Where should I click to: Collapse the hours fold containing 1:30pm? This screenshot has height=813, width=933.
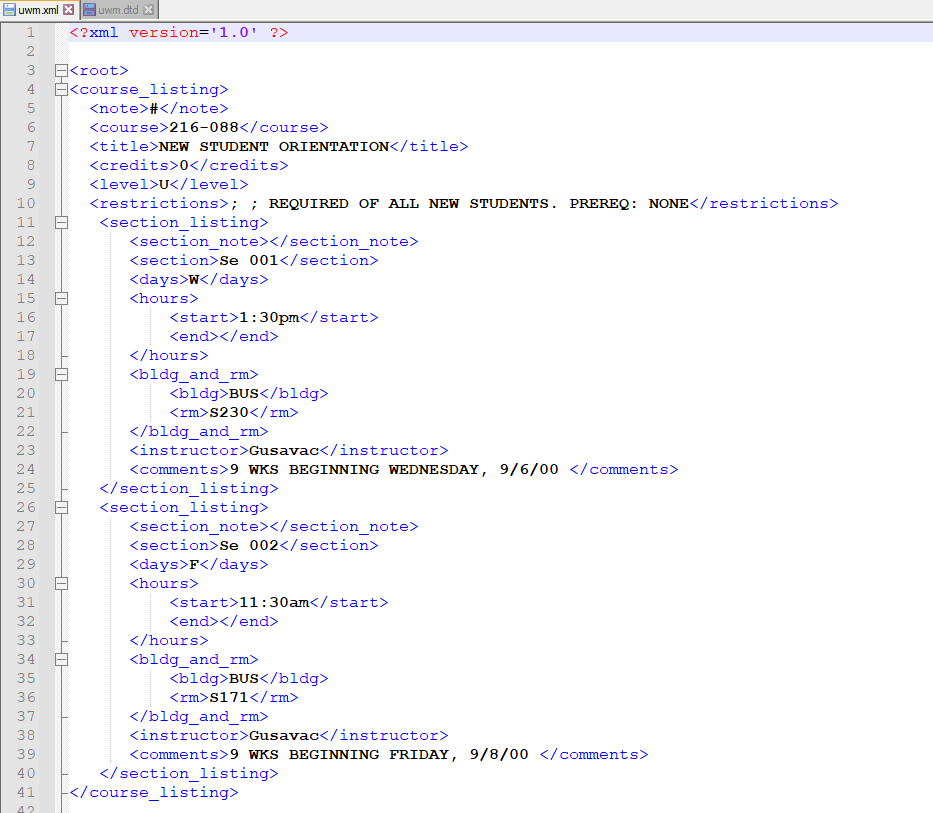pos(61,298)
